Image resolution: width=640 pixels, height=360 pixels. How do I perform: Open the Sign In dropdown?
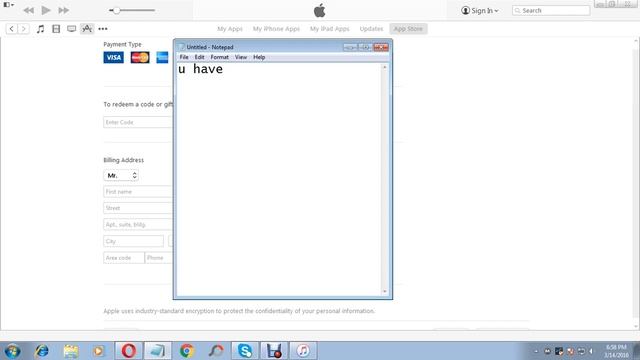tap(480, 11)
